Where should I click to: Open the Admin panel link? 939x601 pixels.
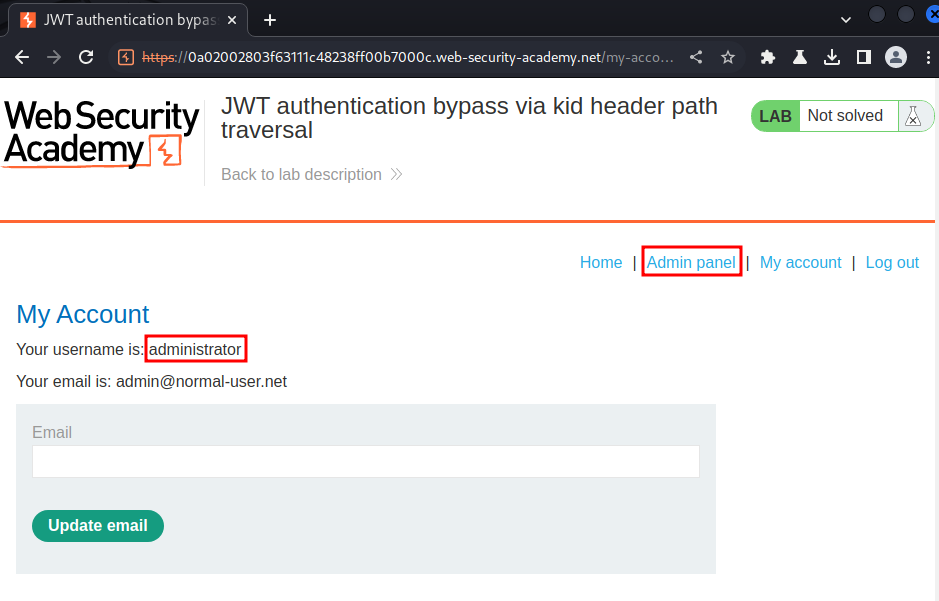pyautogui.click(x=691, y=262)
